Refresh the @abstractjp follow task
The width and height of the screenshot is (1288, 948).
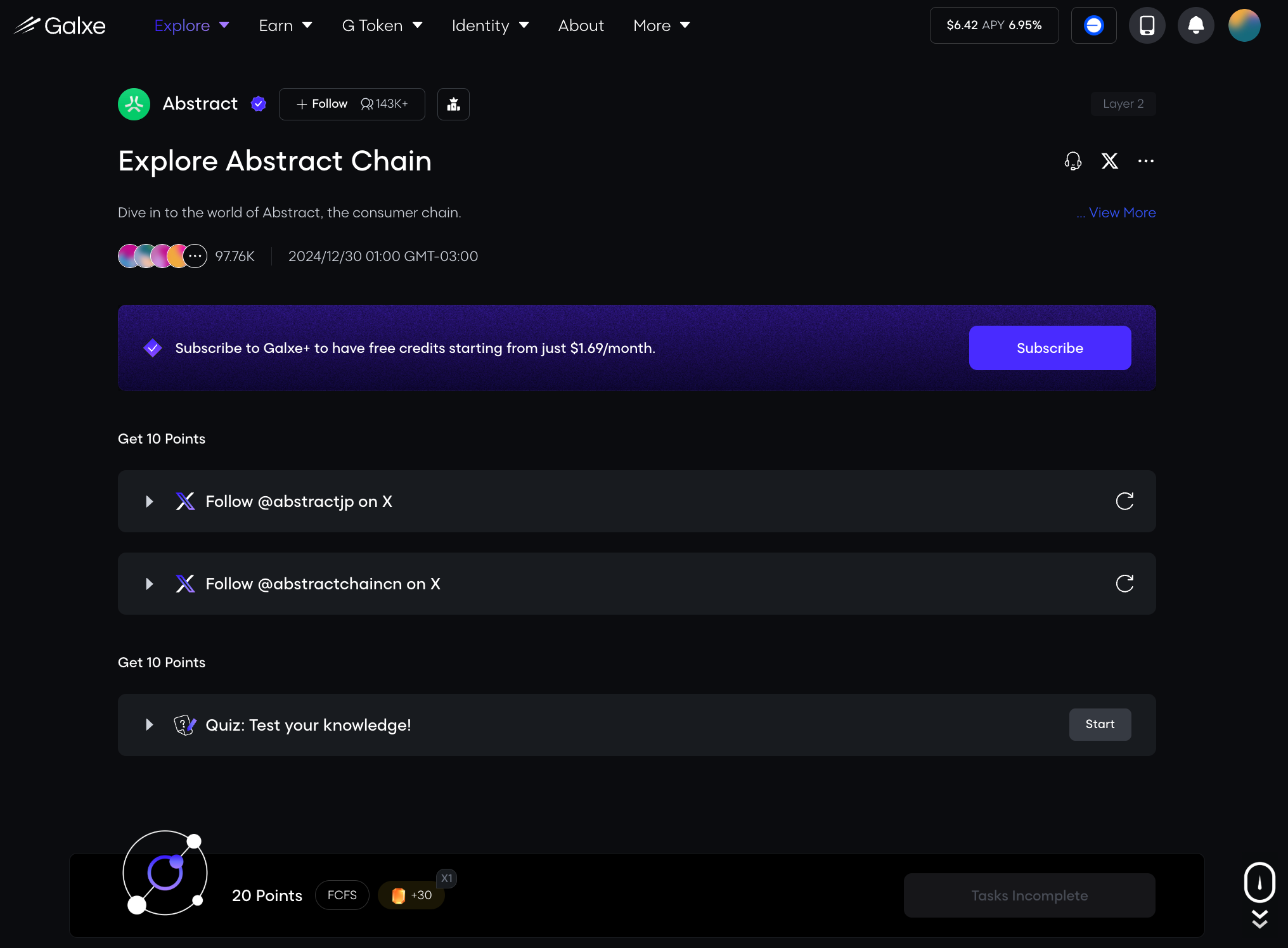coord(1124,501)
